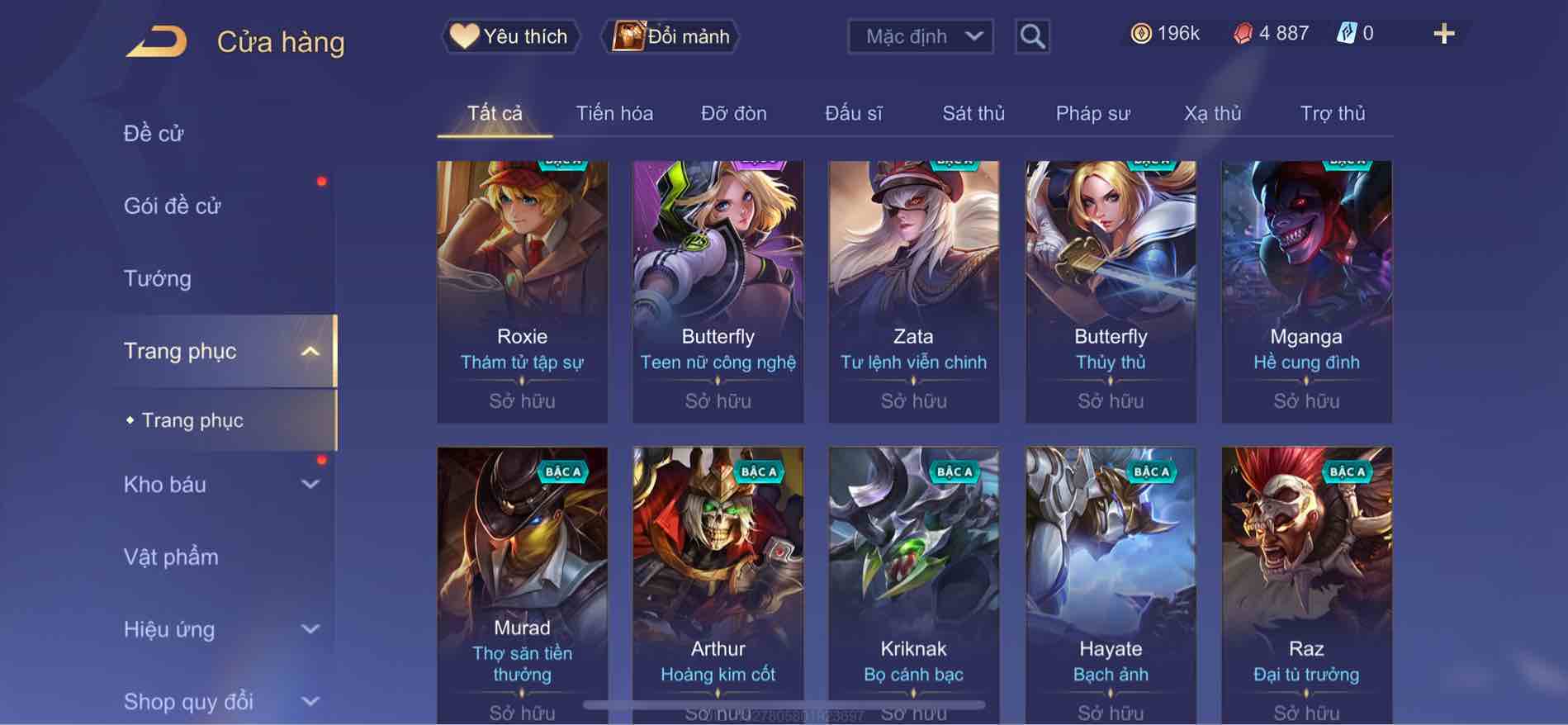This screenshot has width=1568, height=725.
Task: Tap the golden back arrow icon
Action: click(156, 41)
